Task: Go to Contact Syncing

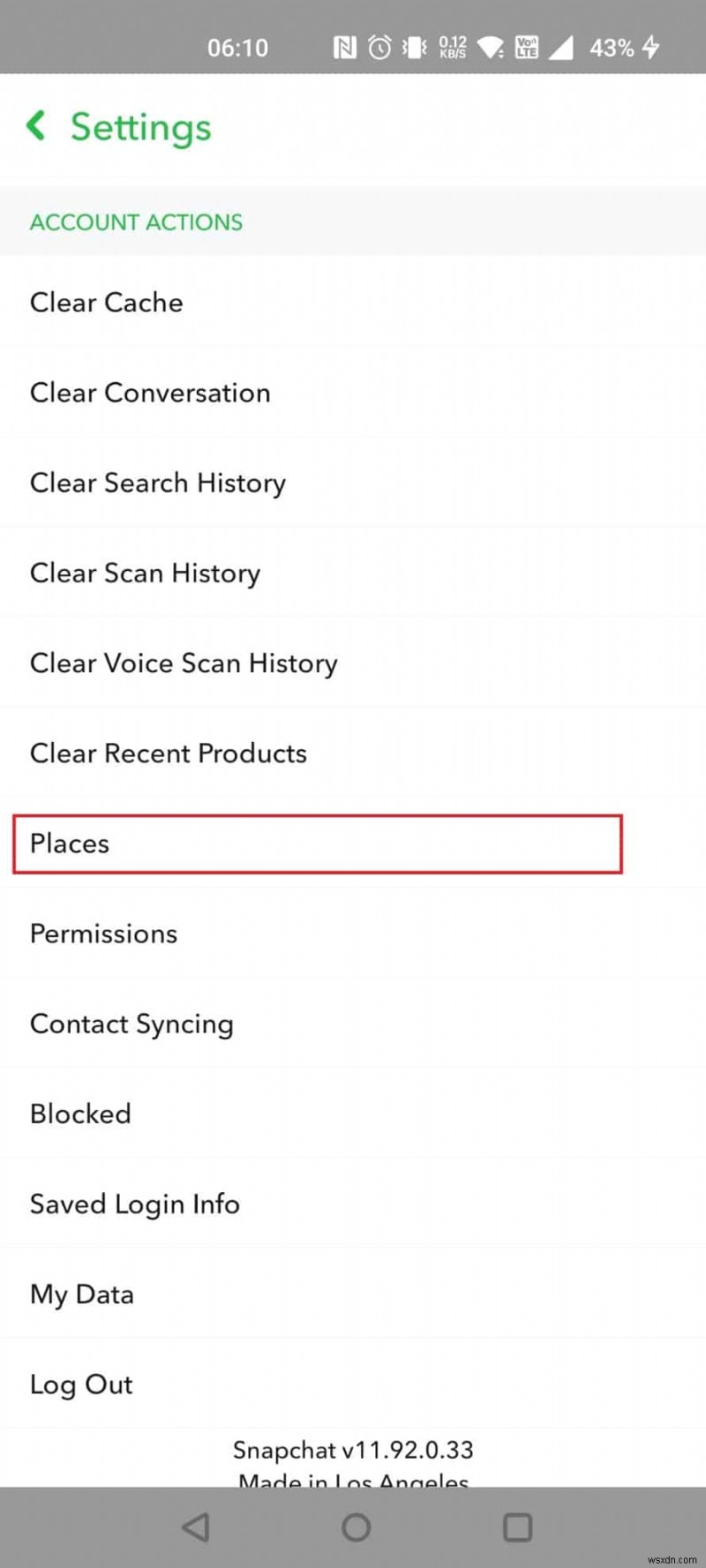Action: [131, 1024]
